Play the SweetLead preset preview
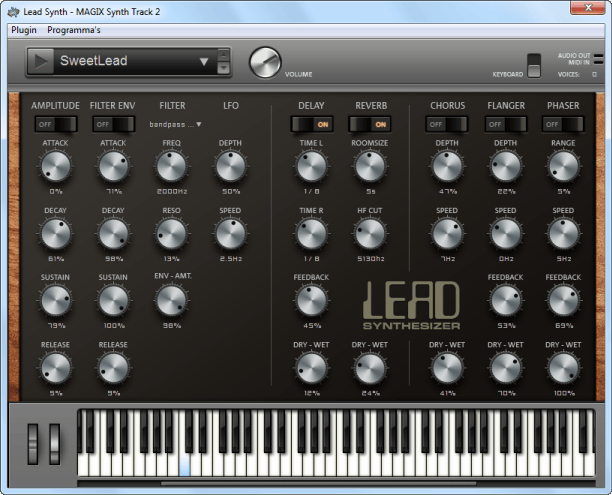 pyautogui.click(x=41, y=61)
